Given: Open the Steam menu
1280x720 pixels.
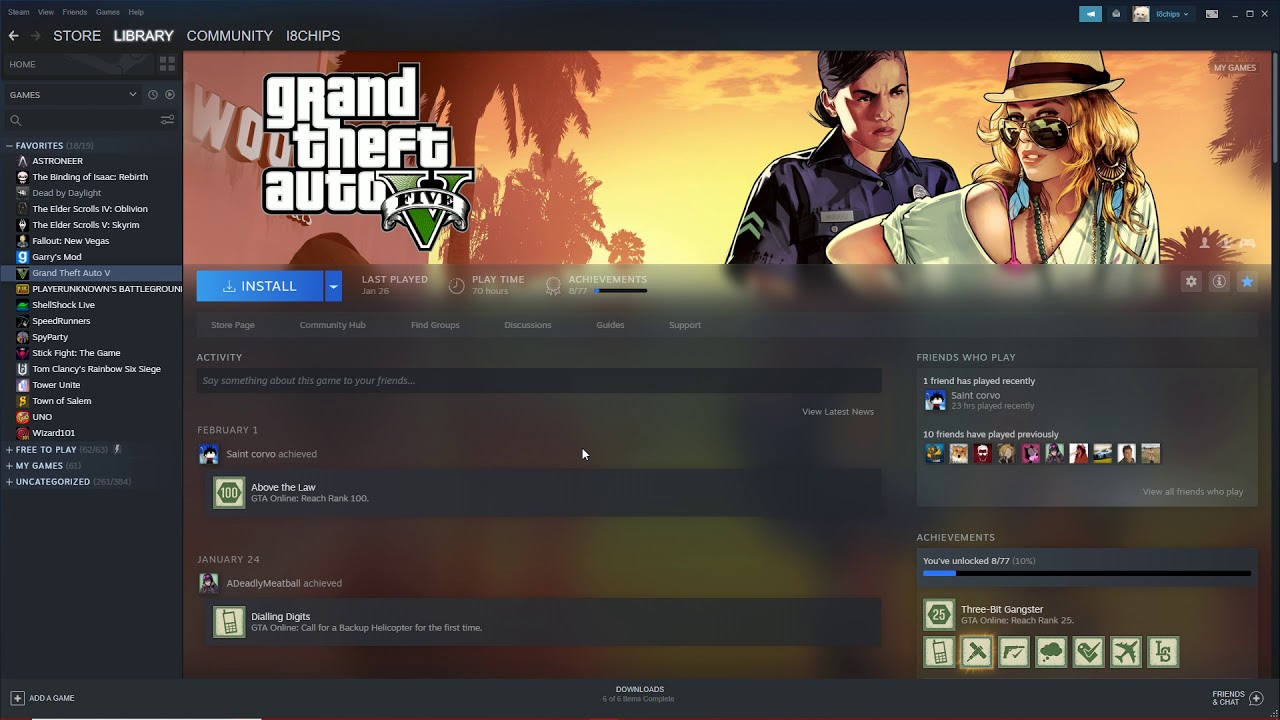Looking at the screenshot, I should [18, 12].
